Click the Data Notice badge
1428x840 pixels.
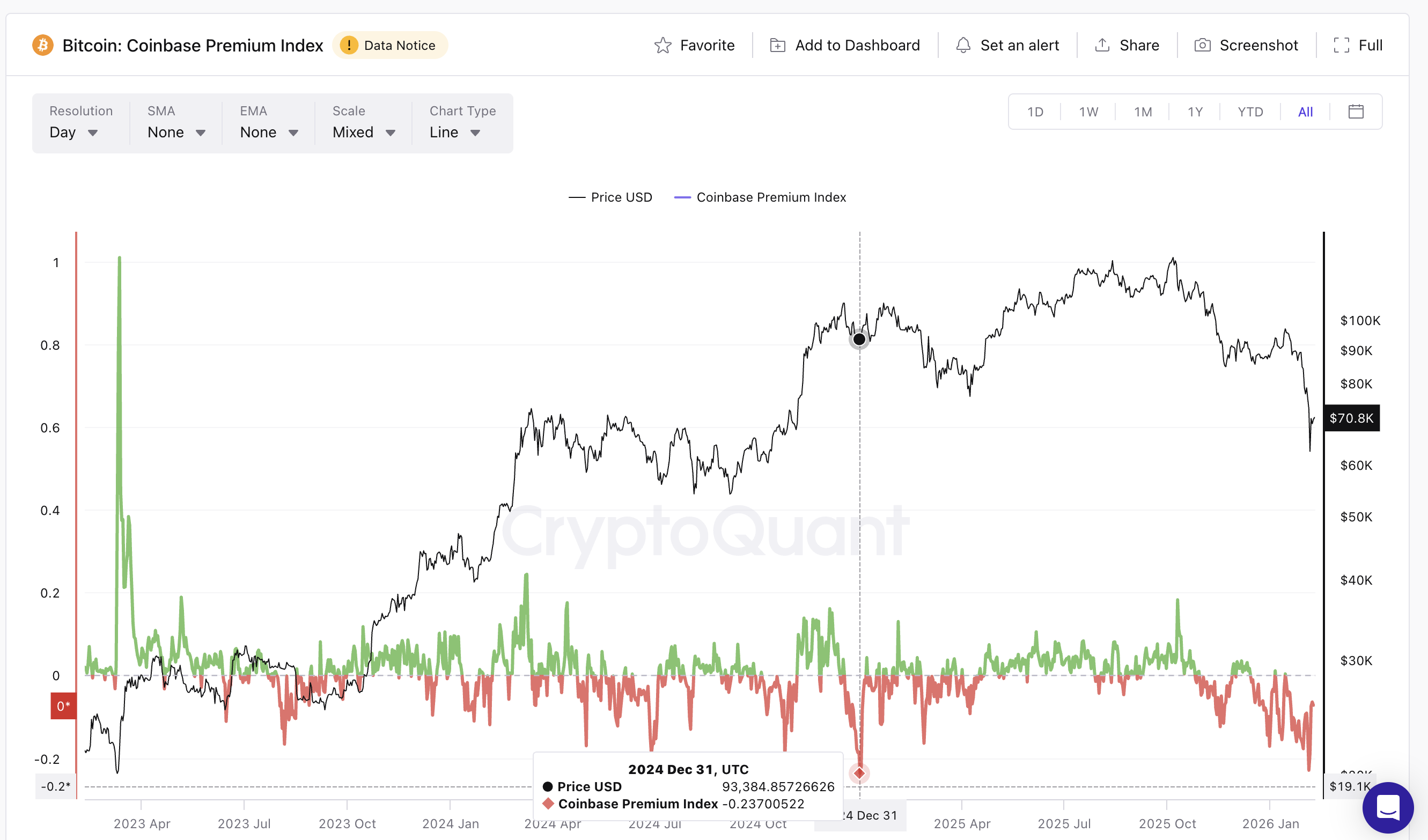tap(391, 45)
